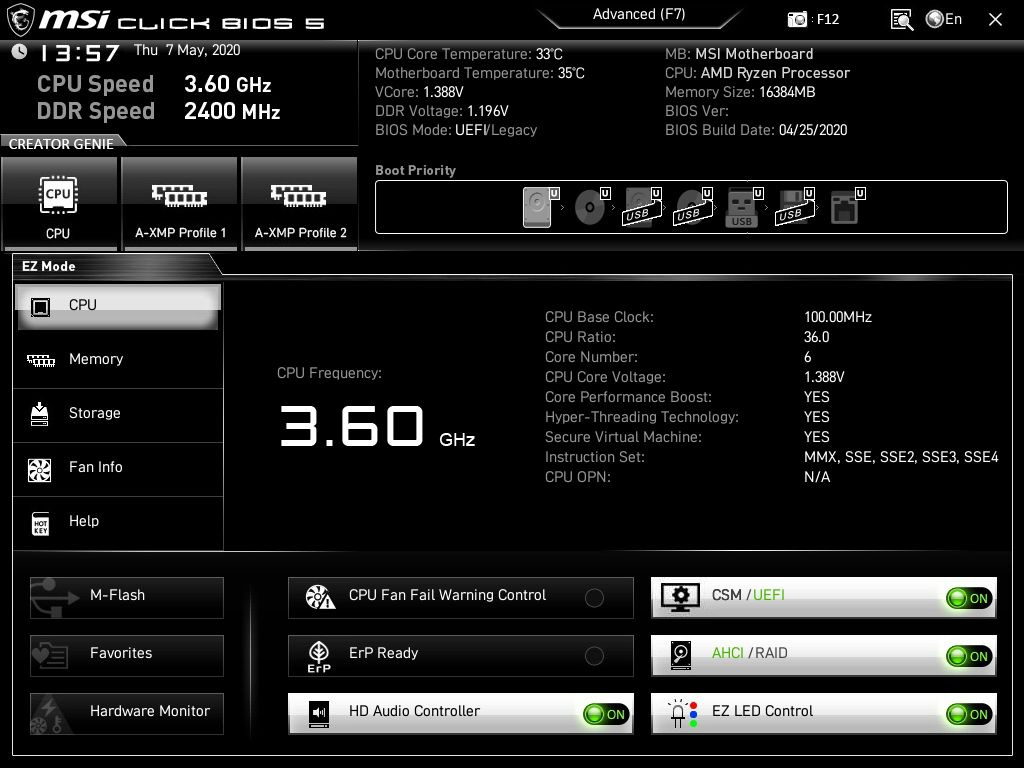This screenshot has height=768, width=1024.
Task: Turn off the HD Audio Controller switch
Action: 606,714
